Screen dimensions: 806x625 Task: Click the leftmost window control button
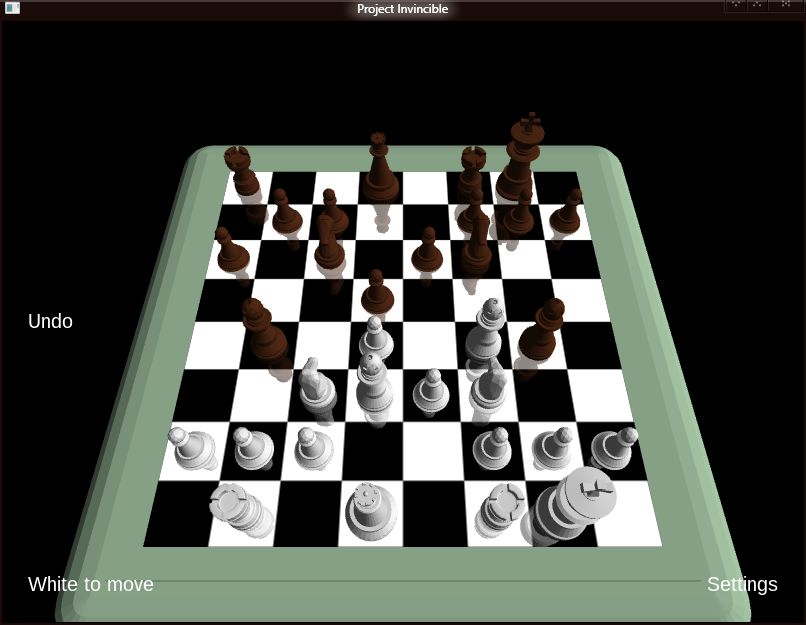(735, 5)
